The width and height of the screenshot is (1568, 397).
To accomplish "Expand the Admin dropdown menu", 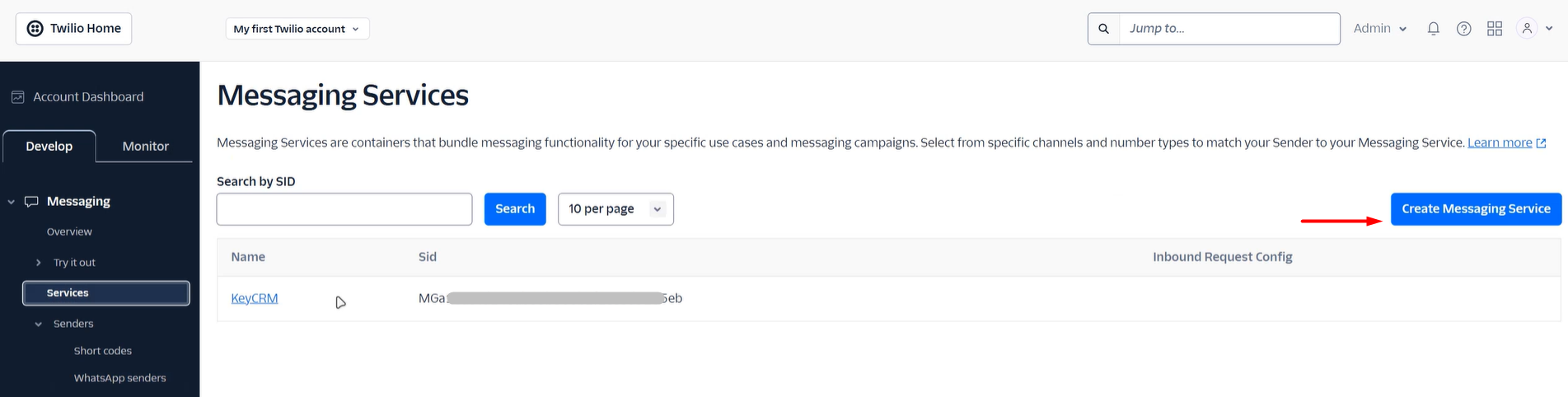I will tap(1380, 29).
